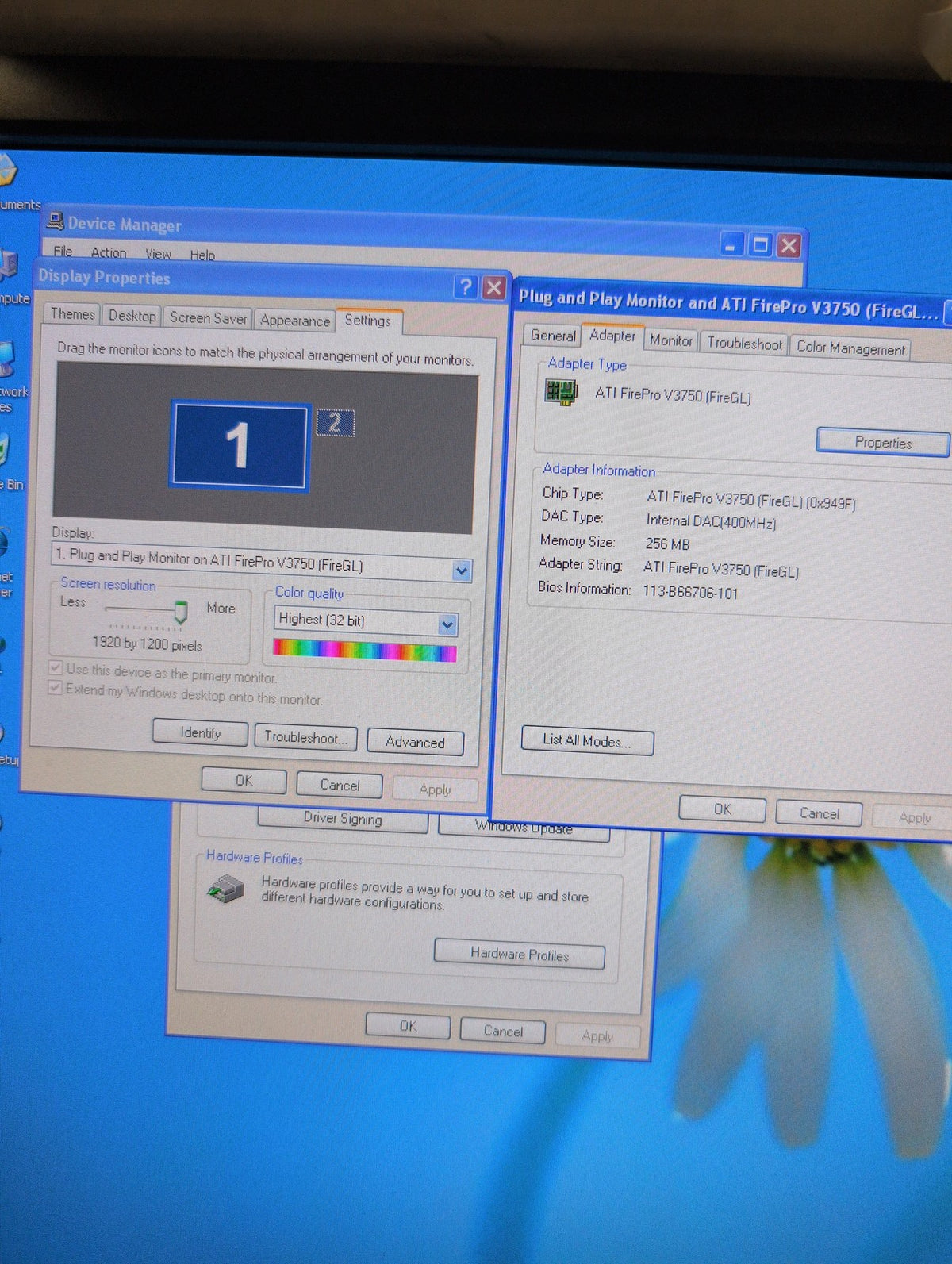Click the Bios Information '113-B66706-101' value
The height and width of the screenshot is (1264, 952).
pos(691,593)
